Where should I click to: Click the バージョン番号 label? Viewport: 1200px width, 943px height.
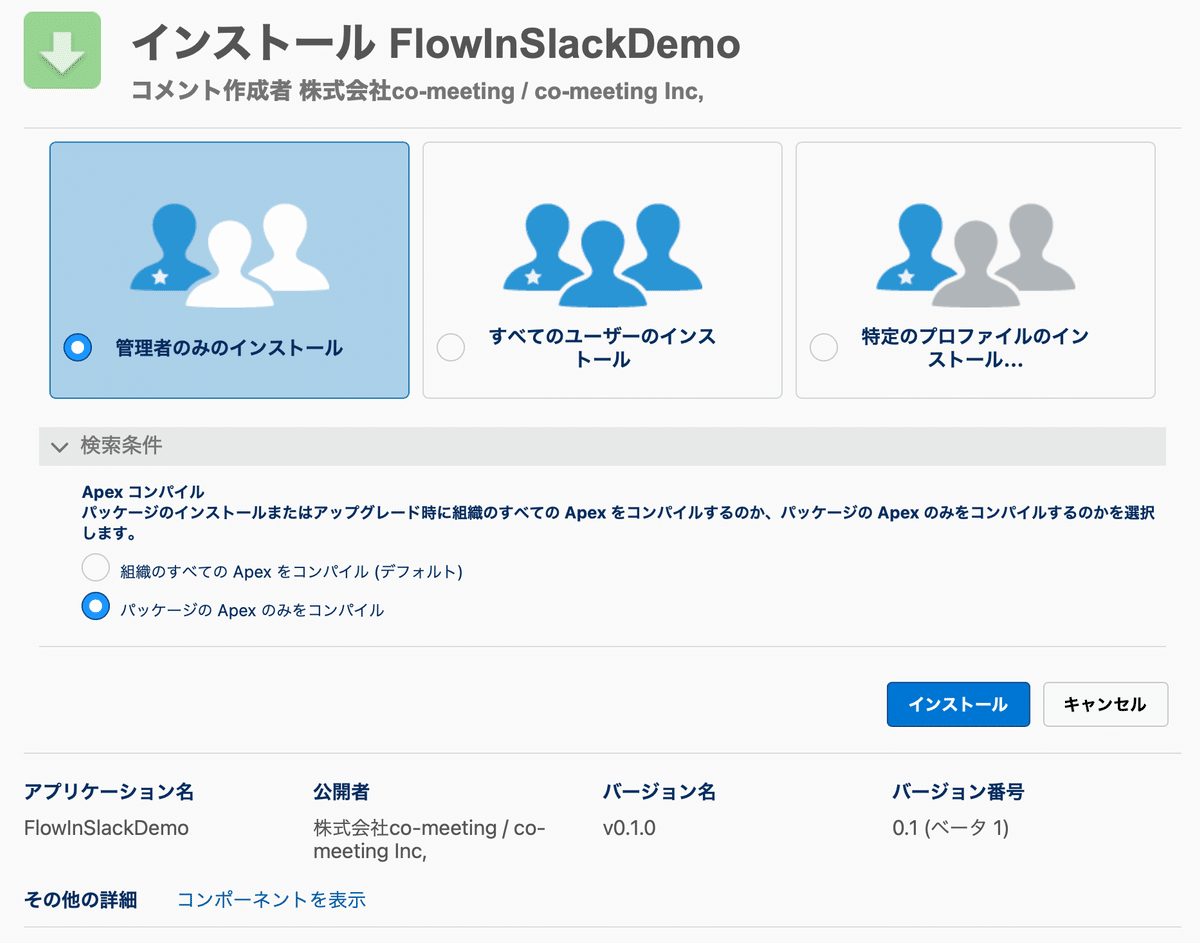tap(958, 792)
